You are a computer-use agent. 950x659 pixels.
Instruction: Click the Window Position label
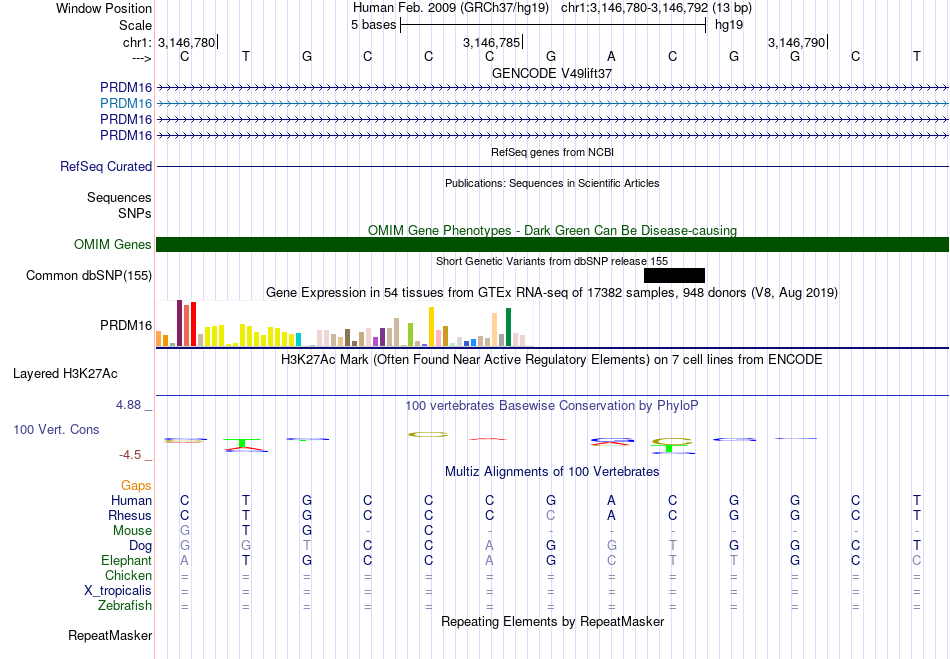pos(104,8)
